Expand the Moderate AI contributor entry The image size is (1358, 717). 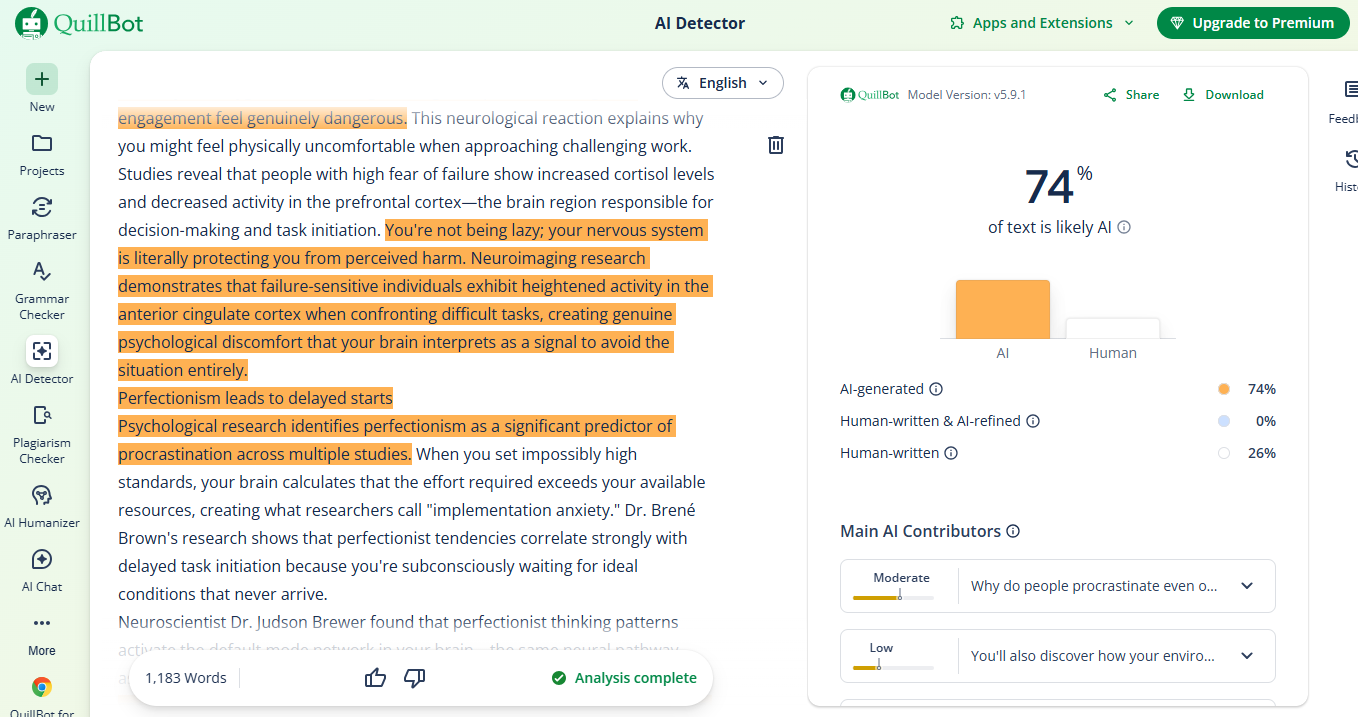[1247, 585]
